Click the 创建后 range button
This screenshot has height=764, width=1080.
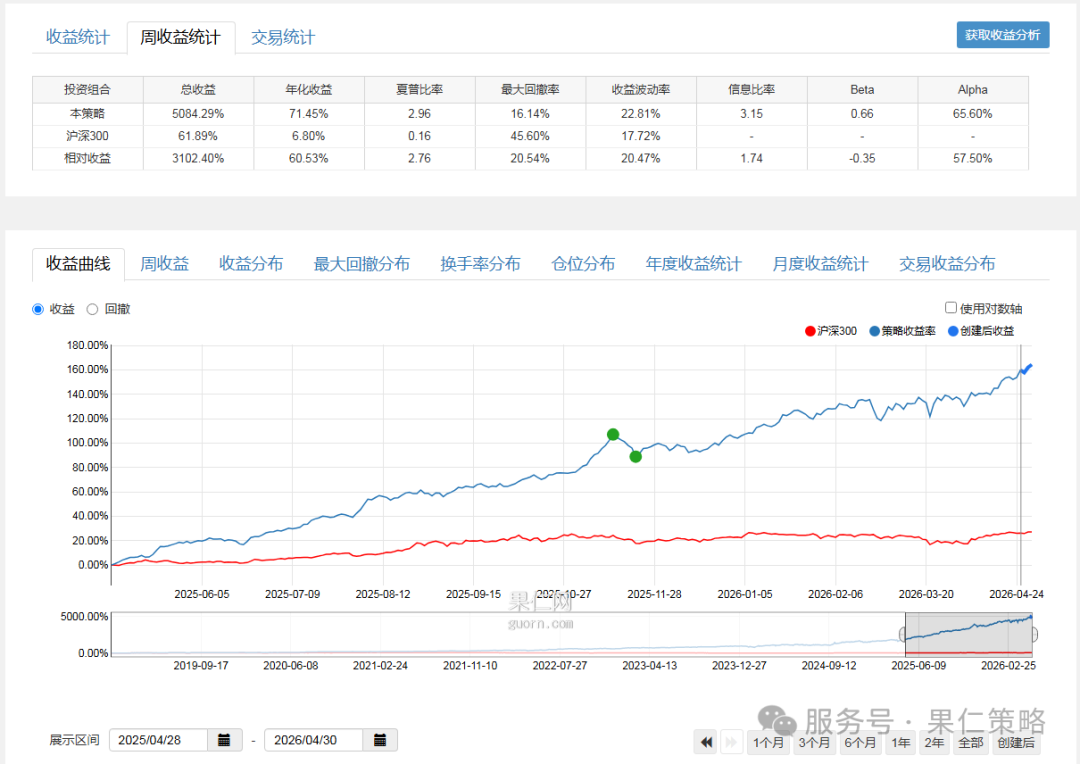point(1016,742)
